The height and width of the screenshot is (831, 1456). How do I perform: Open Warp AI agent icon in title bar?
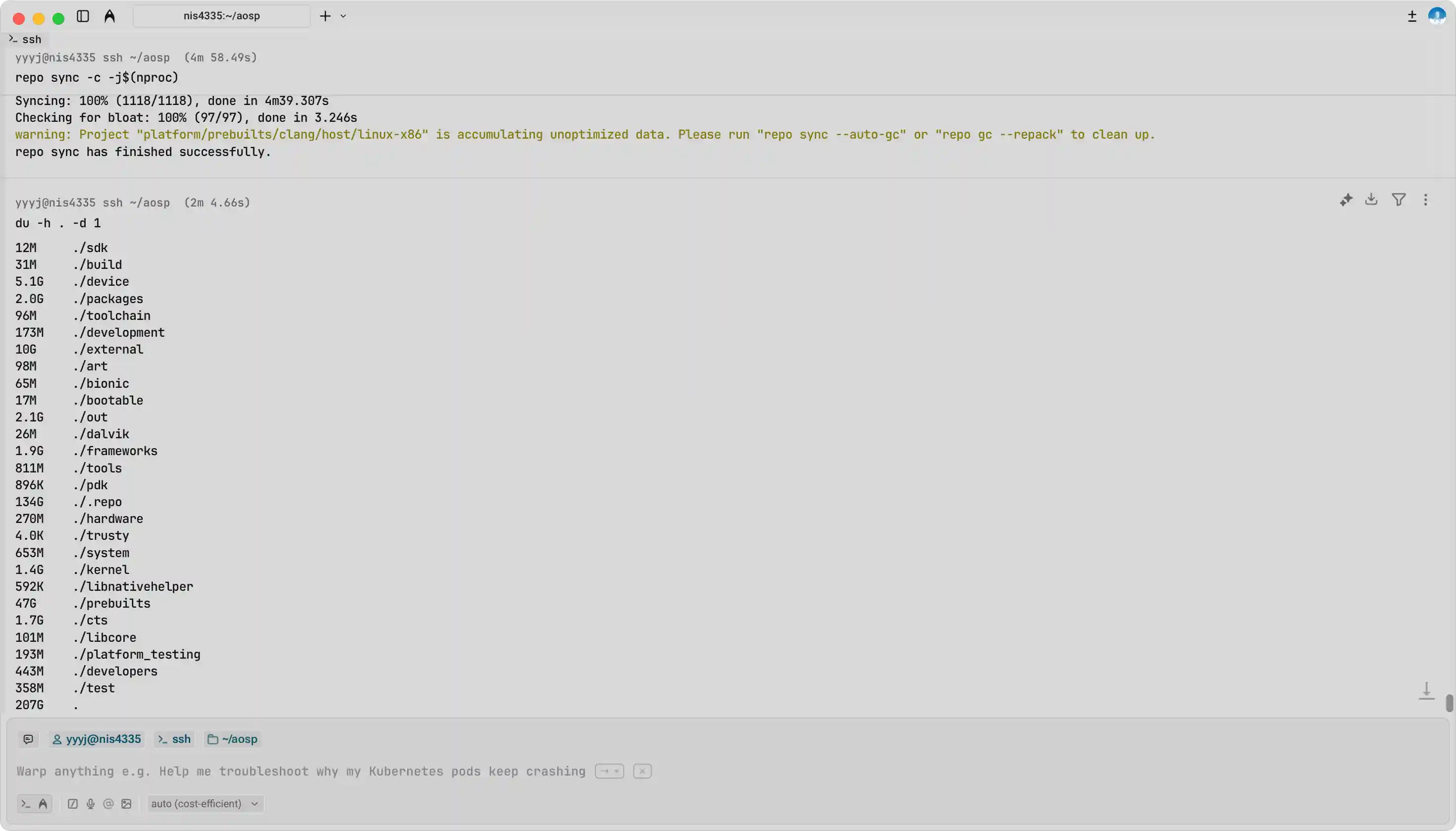(x=109, y=16)
